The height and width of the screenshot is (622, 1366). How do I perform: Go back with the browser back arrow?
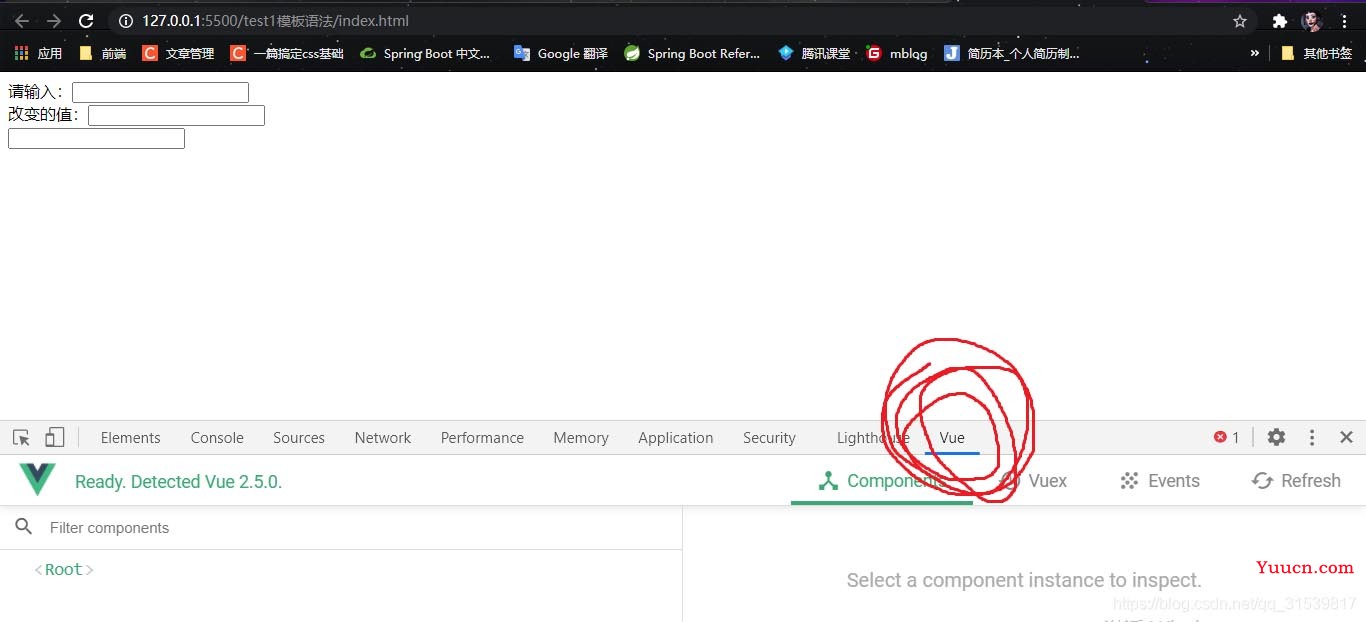tap(21, 21)
